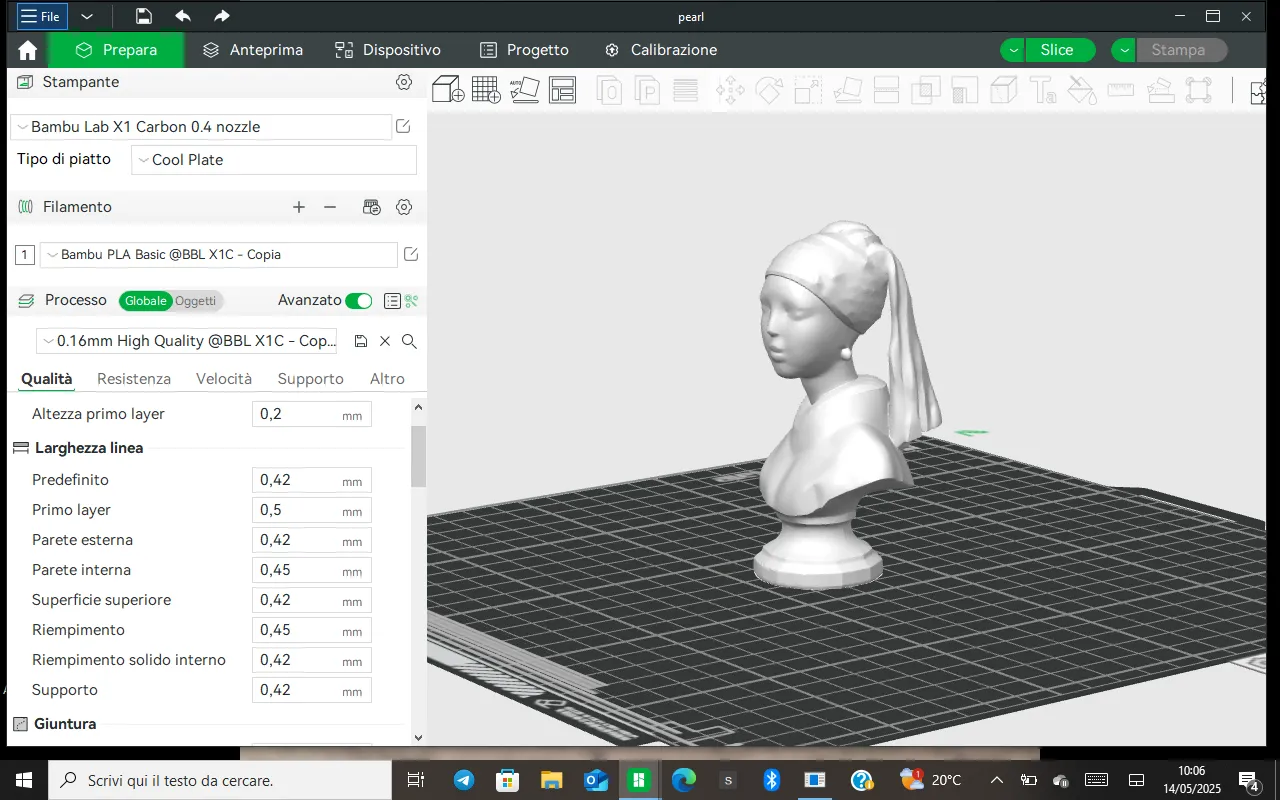The width and height of the screenshot is (1280, 800).
Task: Switch to the Dispositivo tab
Action: pyautogui.click(x=387, y=50)
